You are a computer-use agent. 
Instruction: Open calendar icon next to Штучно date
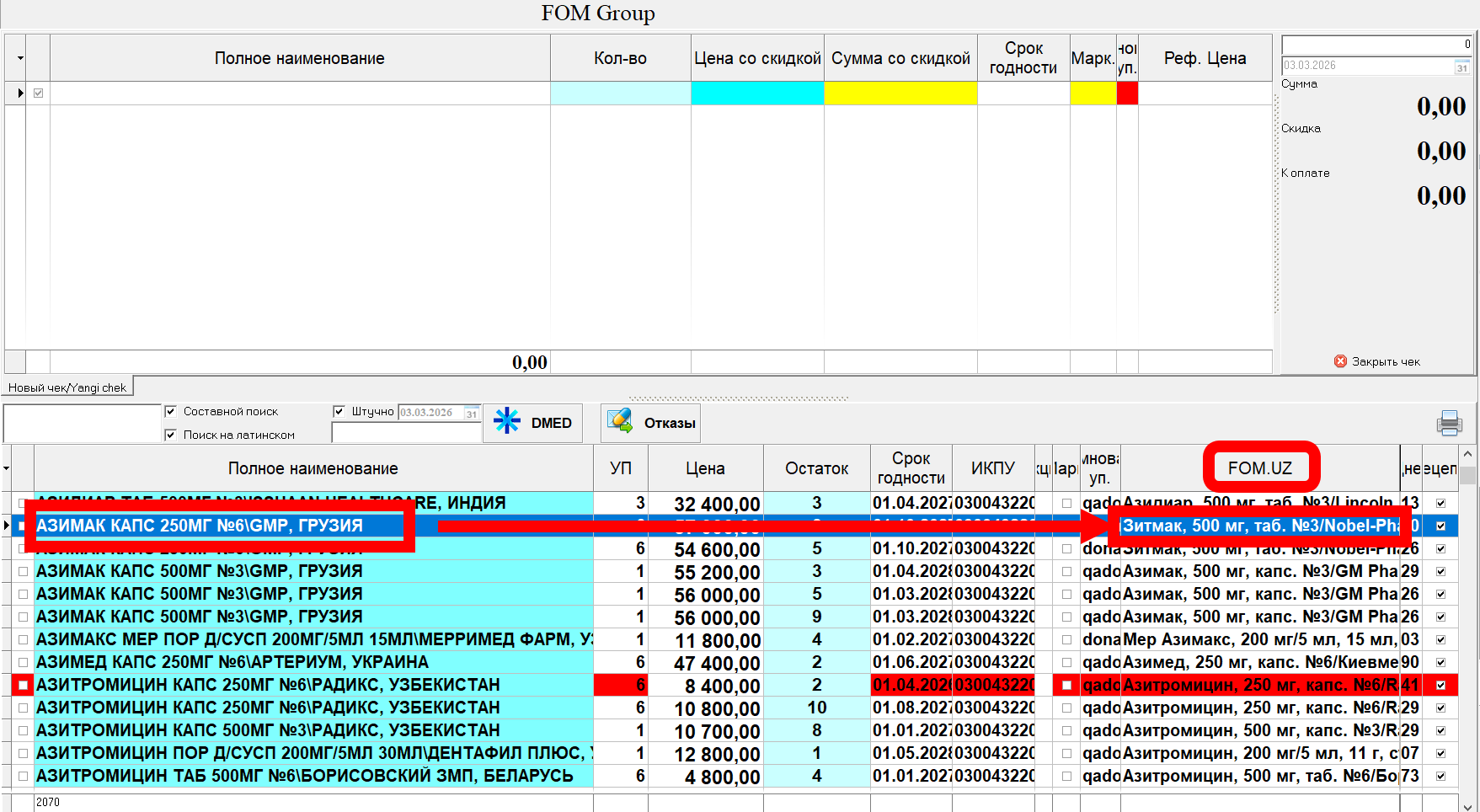click(x=472, y=413)
